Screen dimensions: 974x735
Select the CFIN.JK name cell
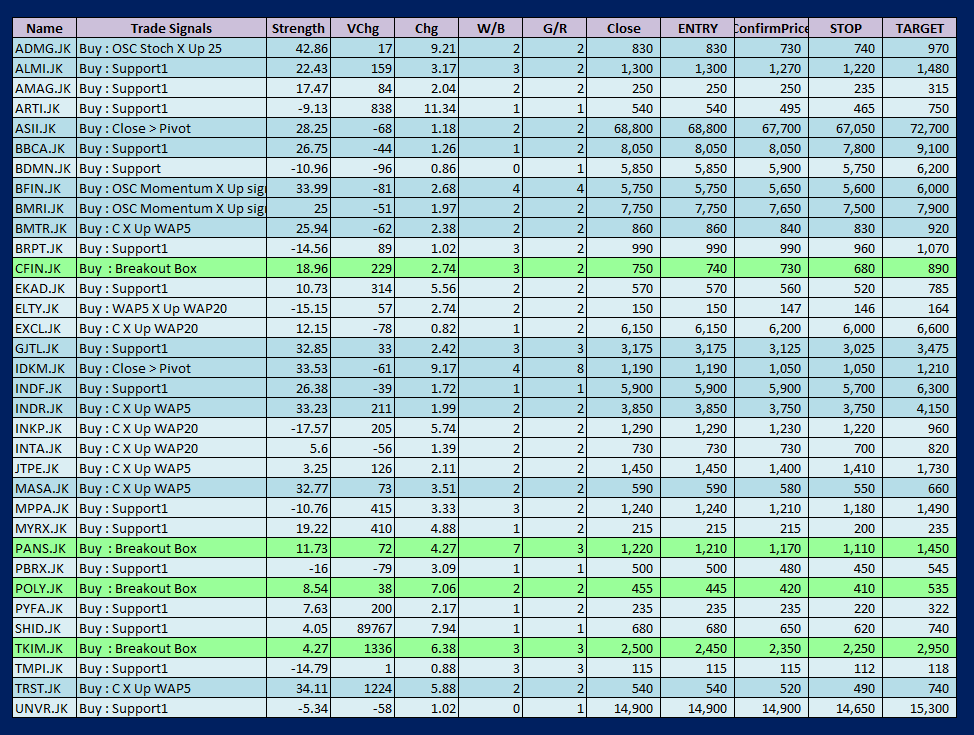pos(45,268)
